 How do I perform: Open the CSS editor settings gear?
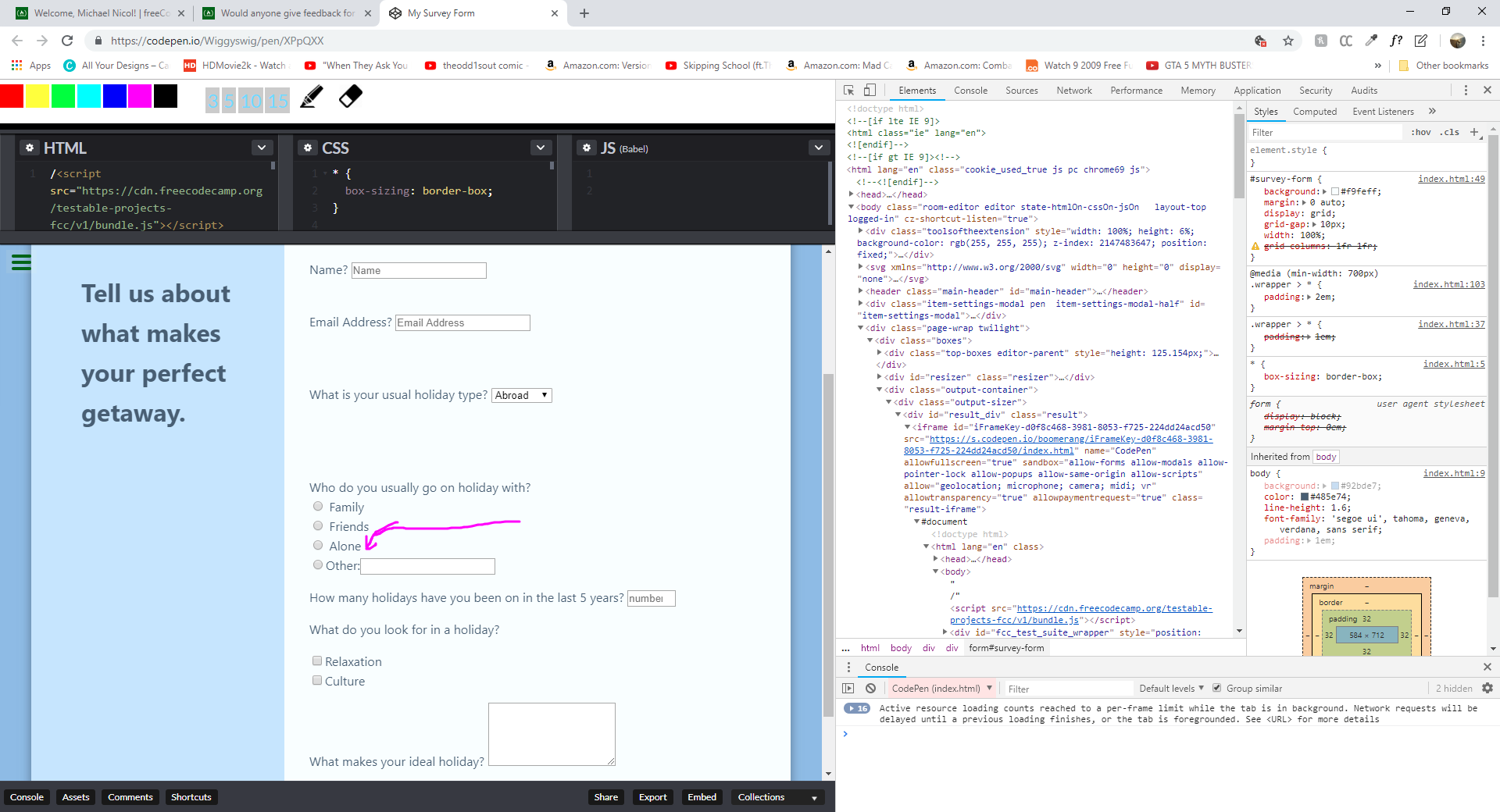[x=308, y=148]
